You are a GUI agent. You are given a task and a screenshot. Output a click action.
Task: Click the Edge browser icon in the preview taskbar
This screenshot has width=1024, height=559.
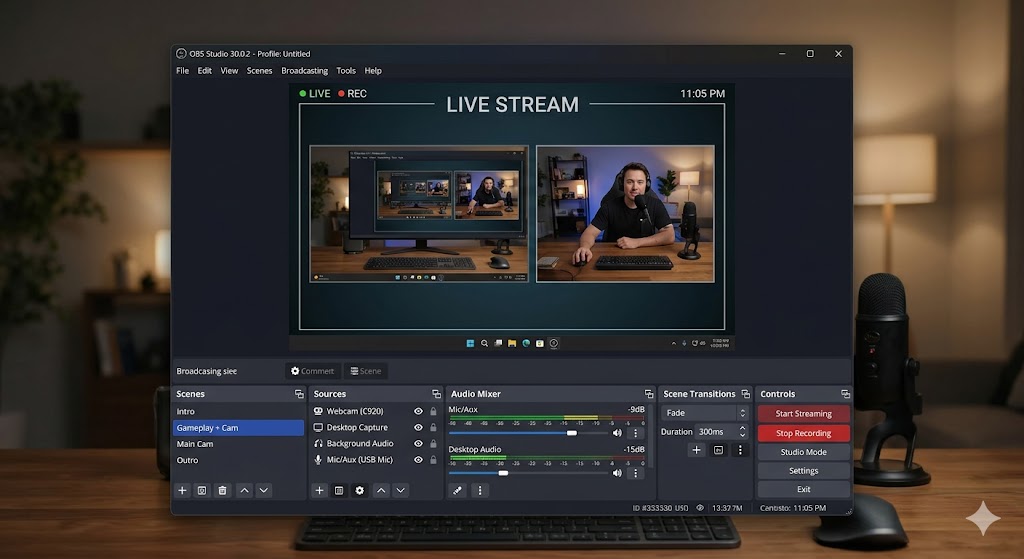coord(526,343)
